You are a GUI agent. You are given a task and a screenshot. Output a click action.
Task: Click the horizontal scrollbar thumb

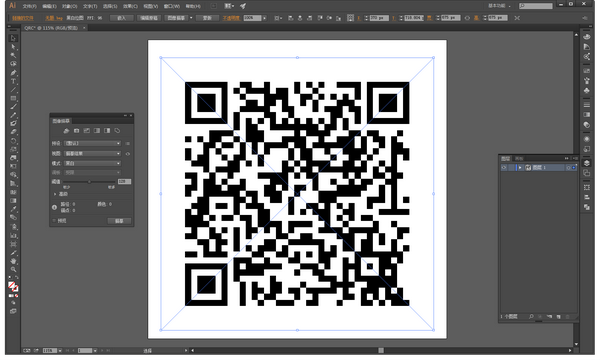pos(381,350)
